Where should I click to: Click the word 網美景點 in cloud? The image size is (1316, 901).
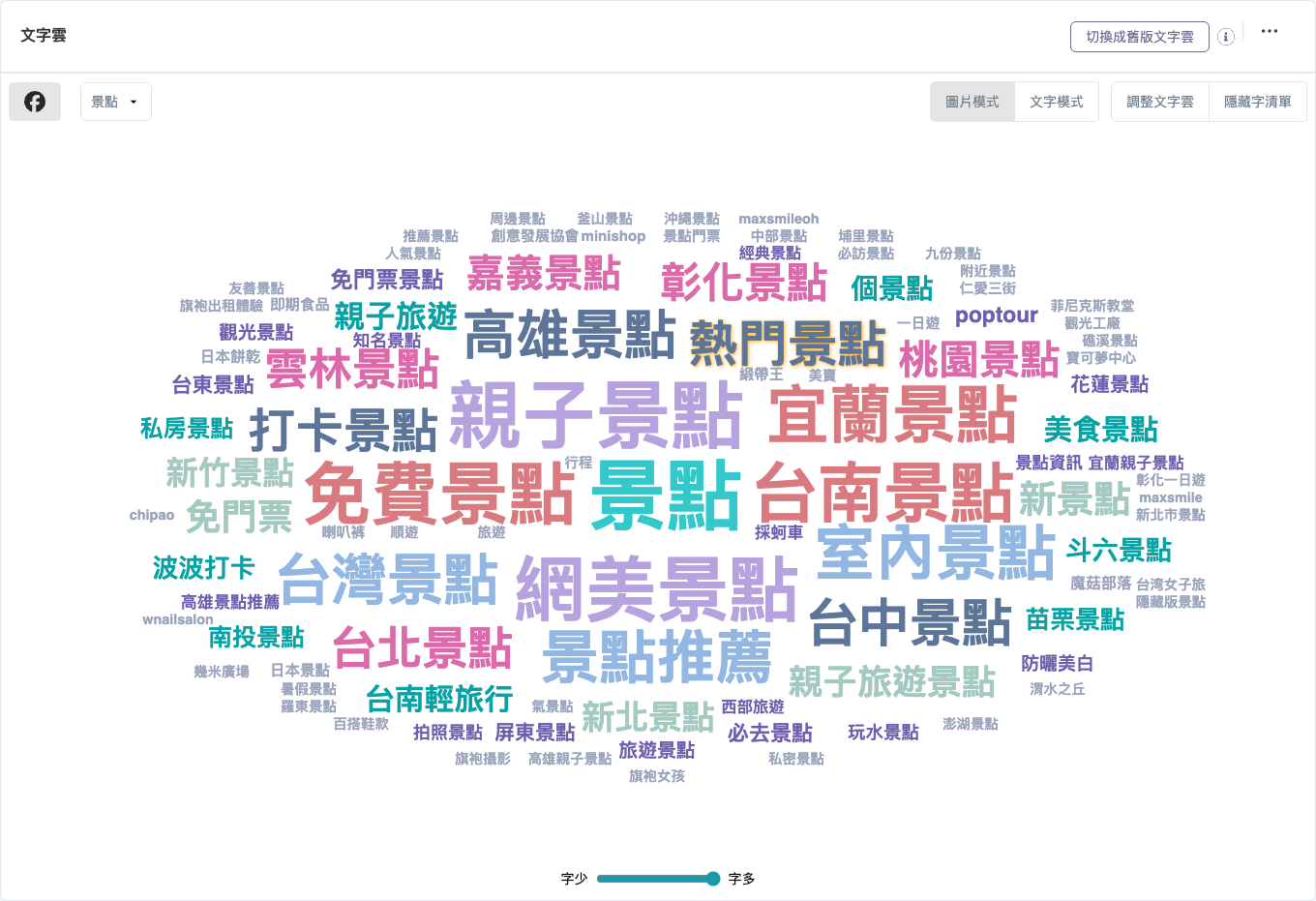[x=657, y=589]
